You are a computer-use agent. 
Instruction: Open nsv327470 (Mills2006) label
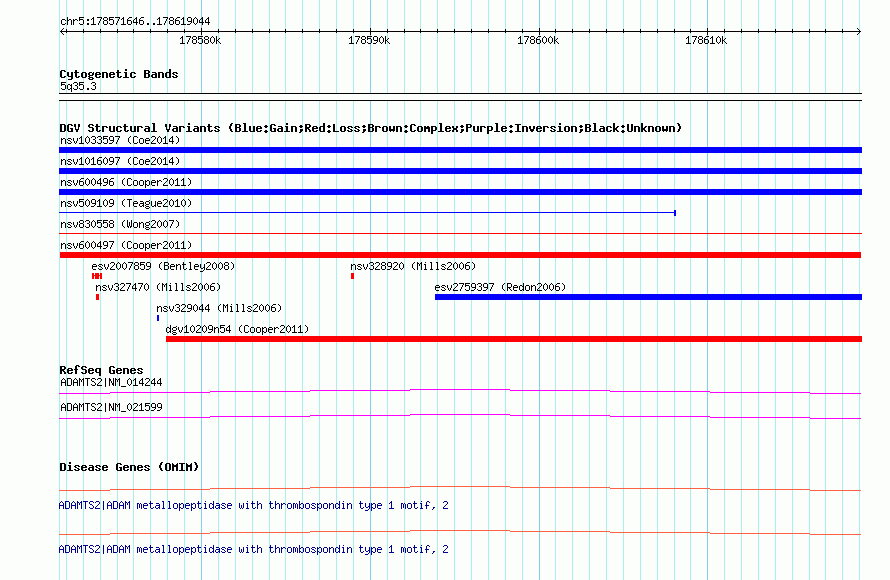(158, 287)
